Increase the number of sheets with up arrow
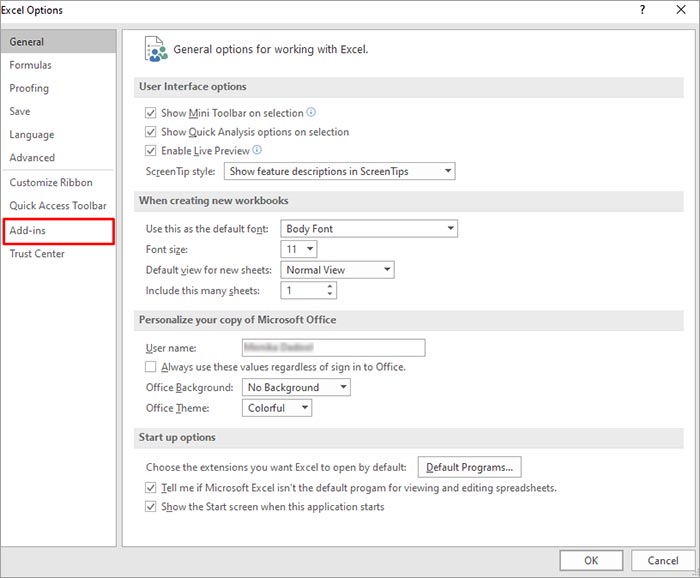Viewport: 700px width, 578px height. [x=329, y=286]
